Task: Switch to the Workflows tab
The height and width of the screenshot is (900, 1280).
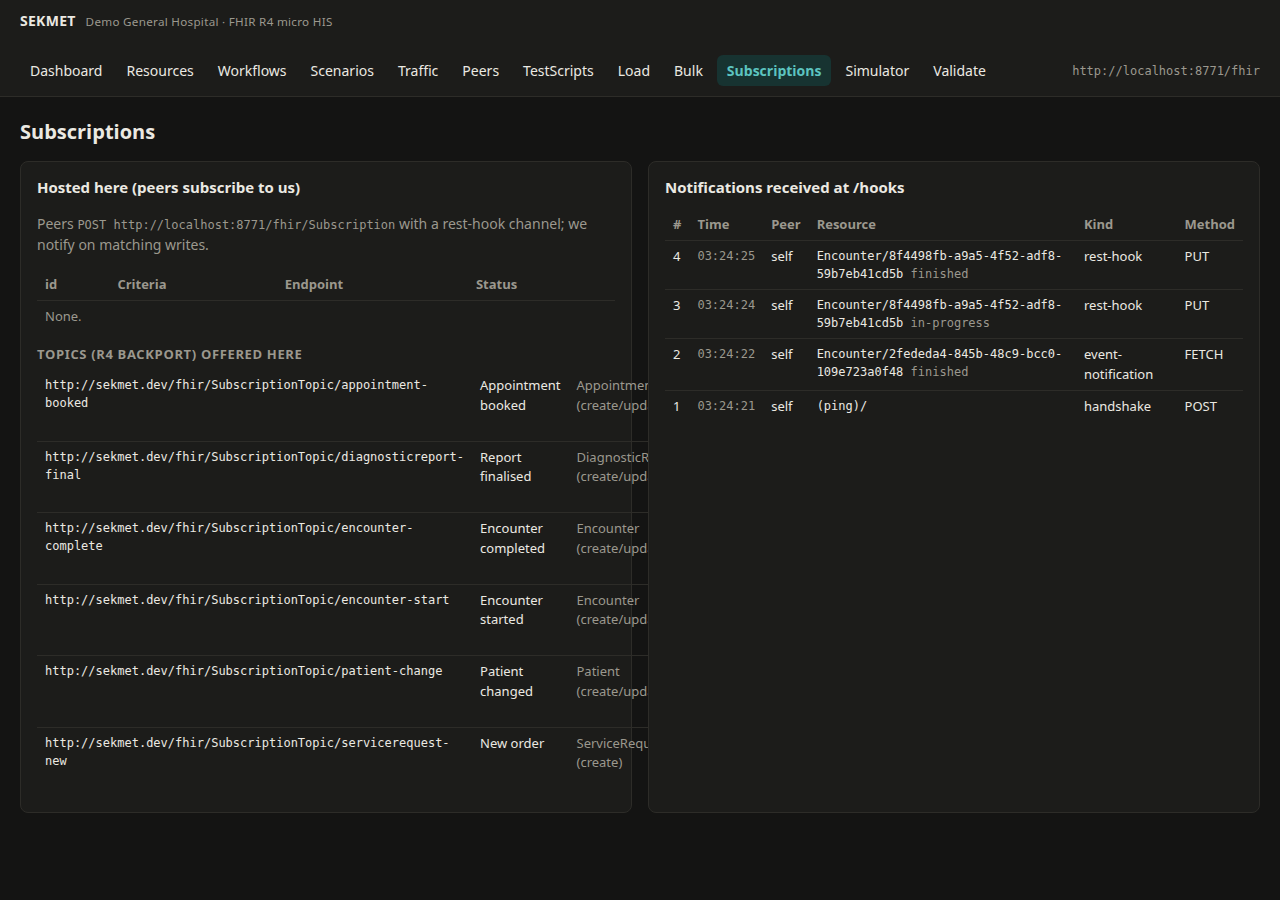Action: pyautogui.click(x=252, y=71)
